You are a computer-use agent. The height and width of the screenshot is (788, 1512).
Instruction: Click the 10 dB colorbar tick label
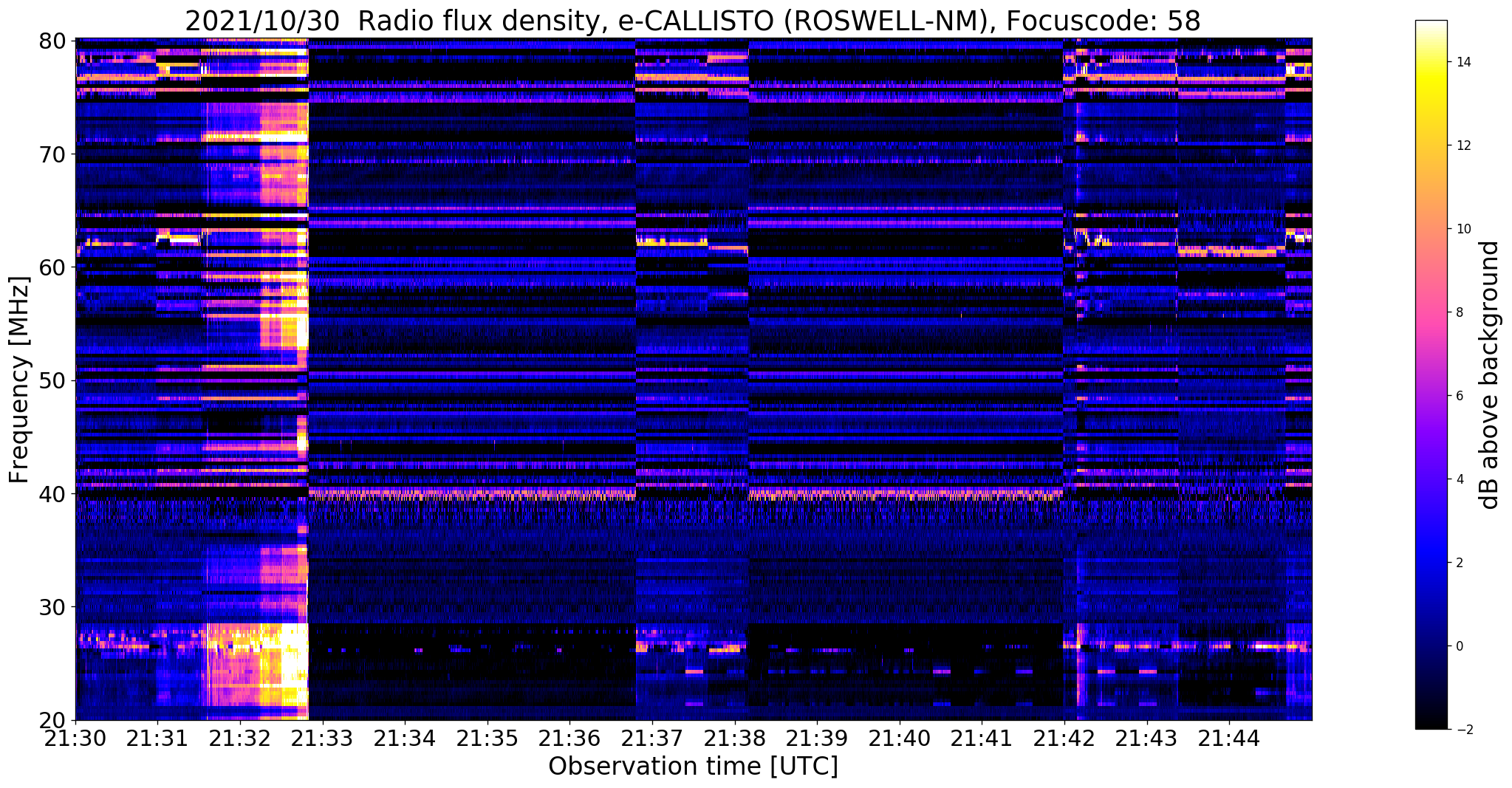pos(1463,229)
